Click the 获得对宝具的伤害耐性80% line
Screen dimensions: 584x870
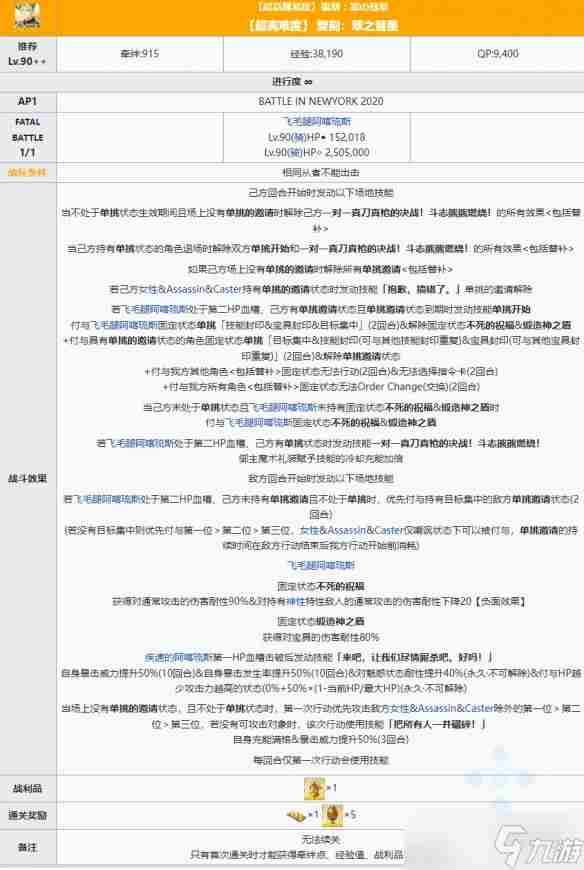point(321,637)
